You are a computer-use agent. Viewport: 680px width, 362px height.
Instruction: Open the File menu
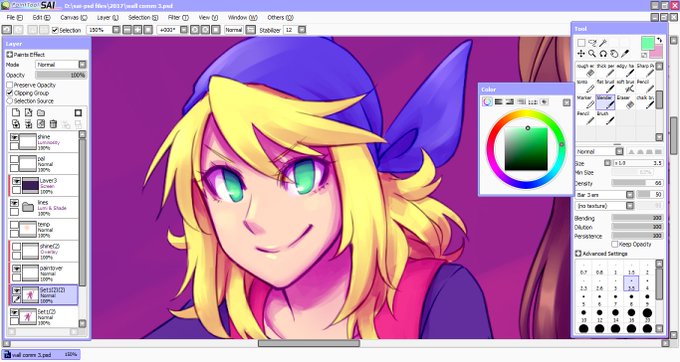point(14,17)
